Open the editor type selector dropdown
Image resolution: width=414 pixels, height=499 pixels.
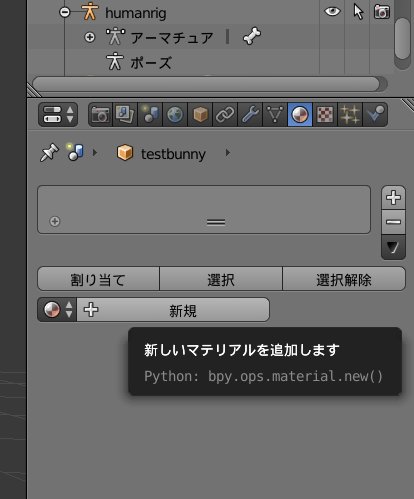pyautogui.click(x=58, y=115)
